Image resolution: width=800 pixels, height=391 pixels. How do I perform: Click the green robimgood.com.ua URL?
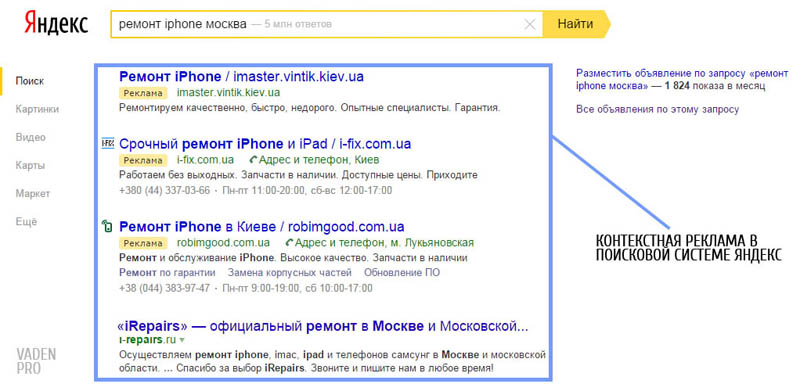(x=223, y=242)
